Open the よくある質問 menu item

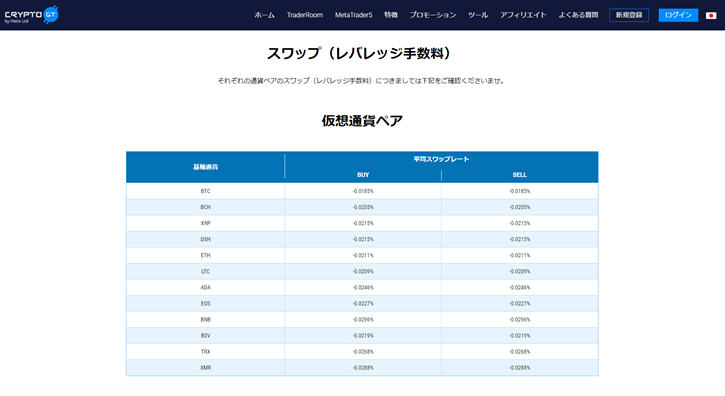coord(578,15)
